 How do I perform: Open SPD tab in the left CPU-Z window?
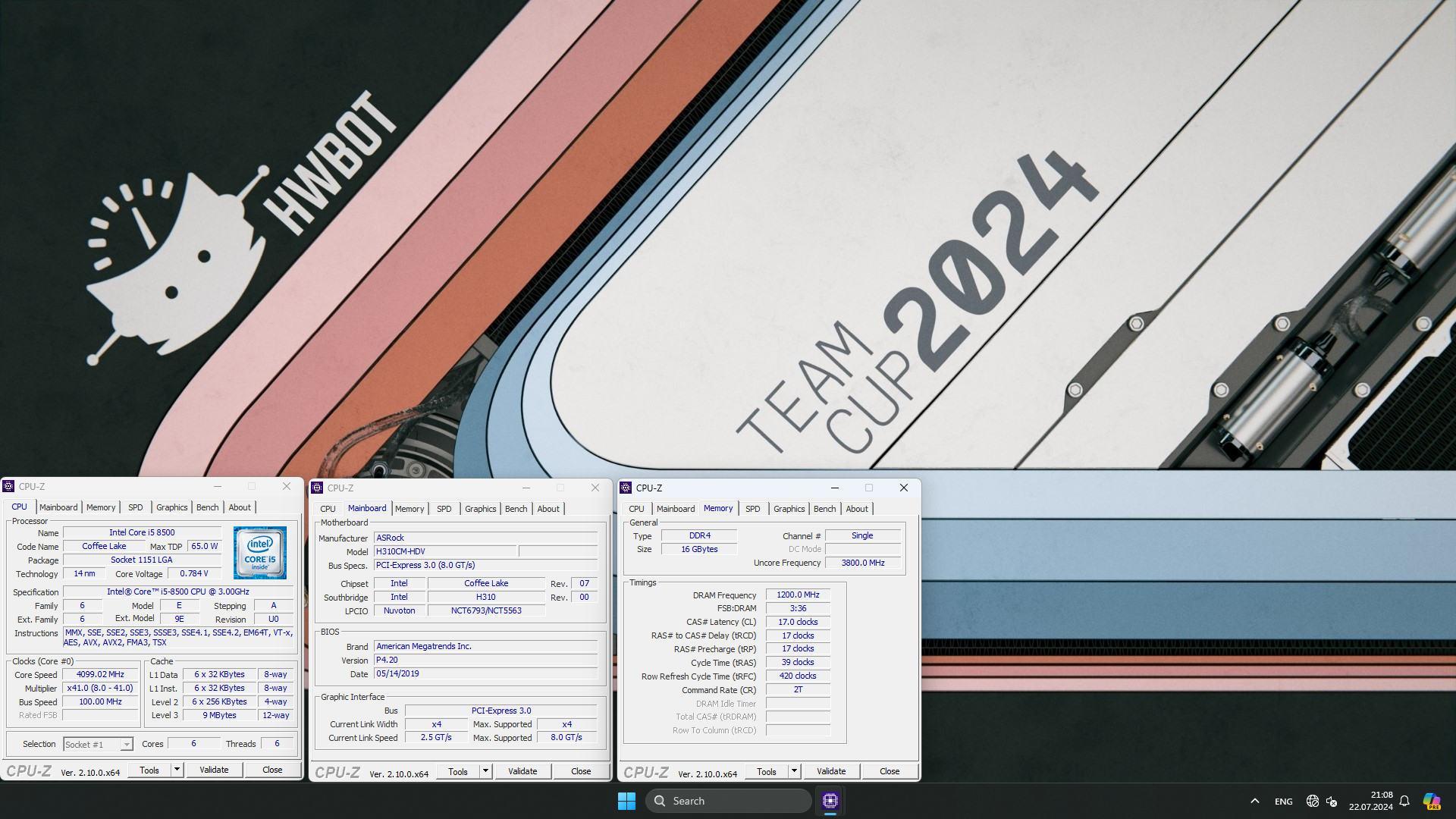tap(136, 507)
